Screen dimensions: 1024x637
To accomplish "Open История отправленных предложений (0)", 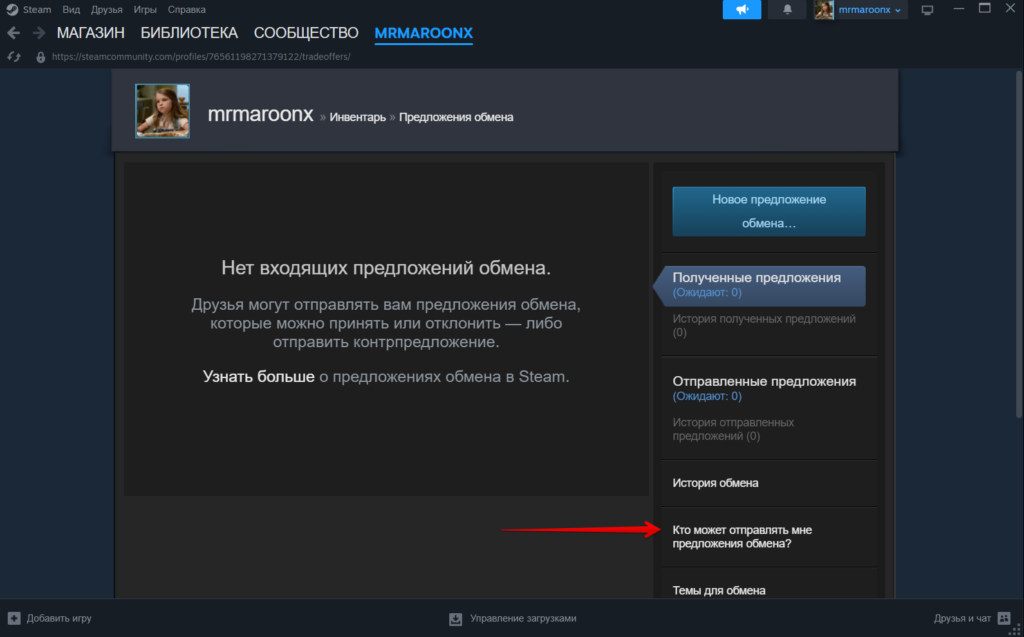I will [x=733, y=429].
